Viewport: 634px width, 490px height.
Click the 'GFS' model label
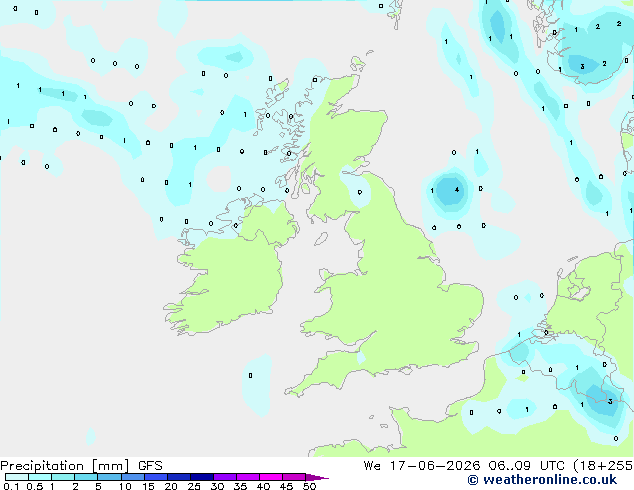(x=150, y=466)
